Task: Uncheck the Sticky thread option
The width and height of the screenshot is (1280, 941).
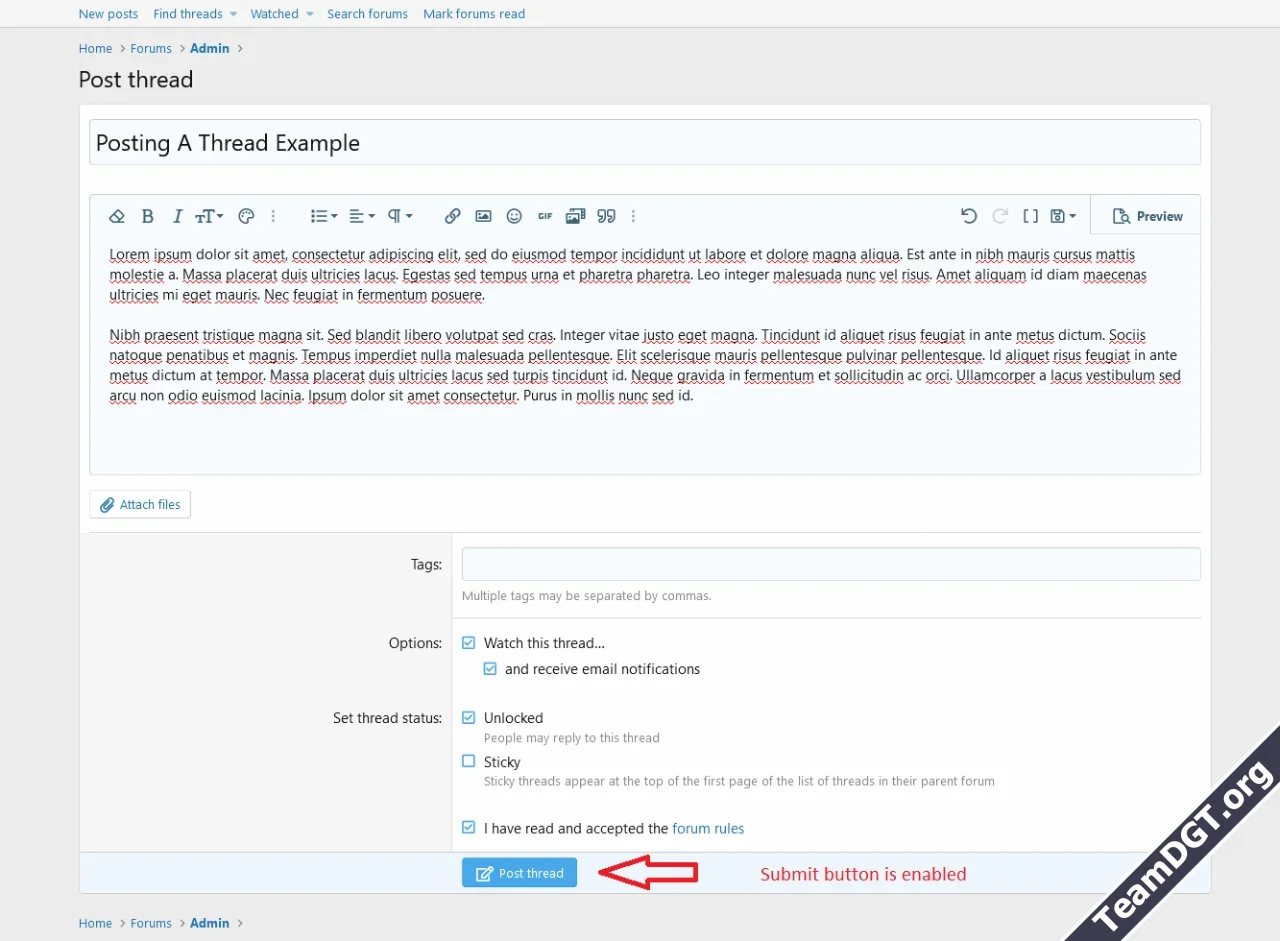Action: 468,761
